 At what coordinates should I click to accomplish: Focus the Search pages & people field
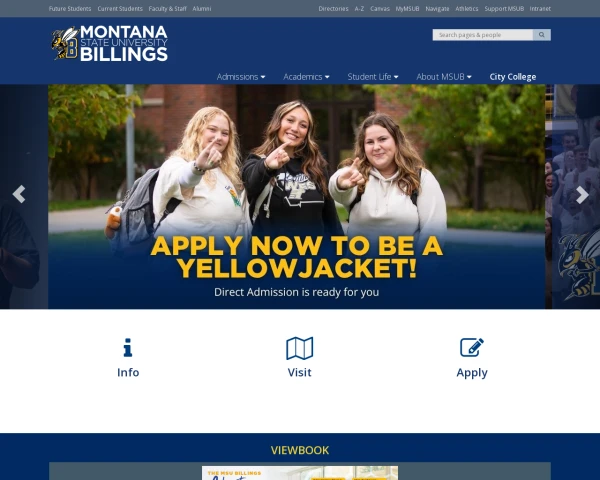(x=483, y=35)
